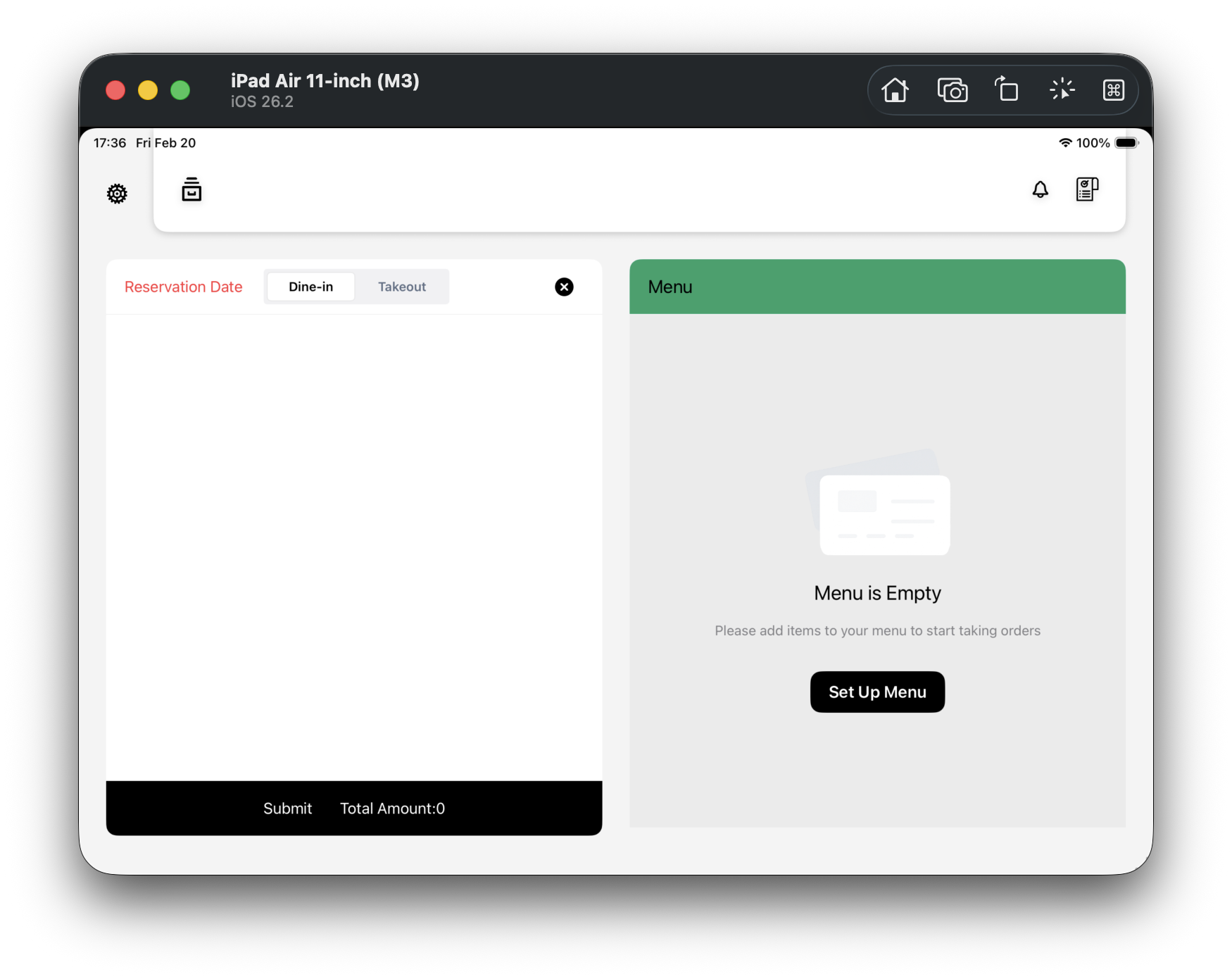Switch to Takeout mode
The height and width of the screenshot is (979, 1232).
point(401,287)
